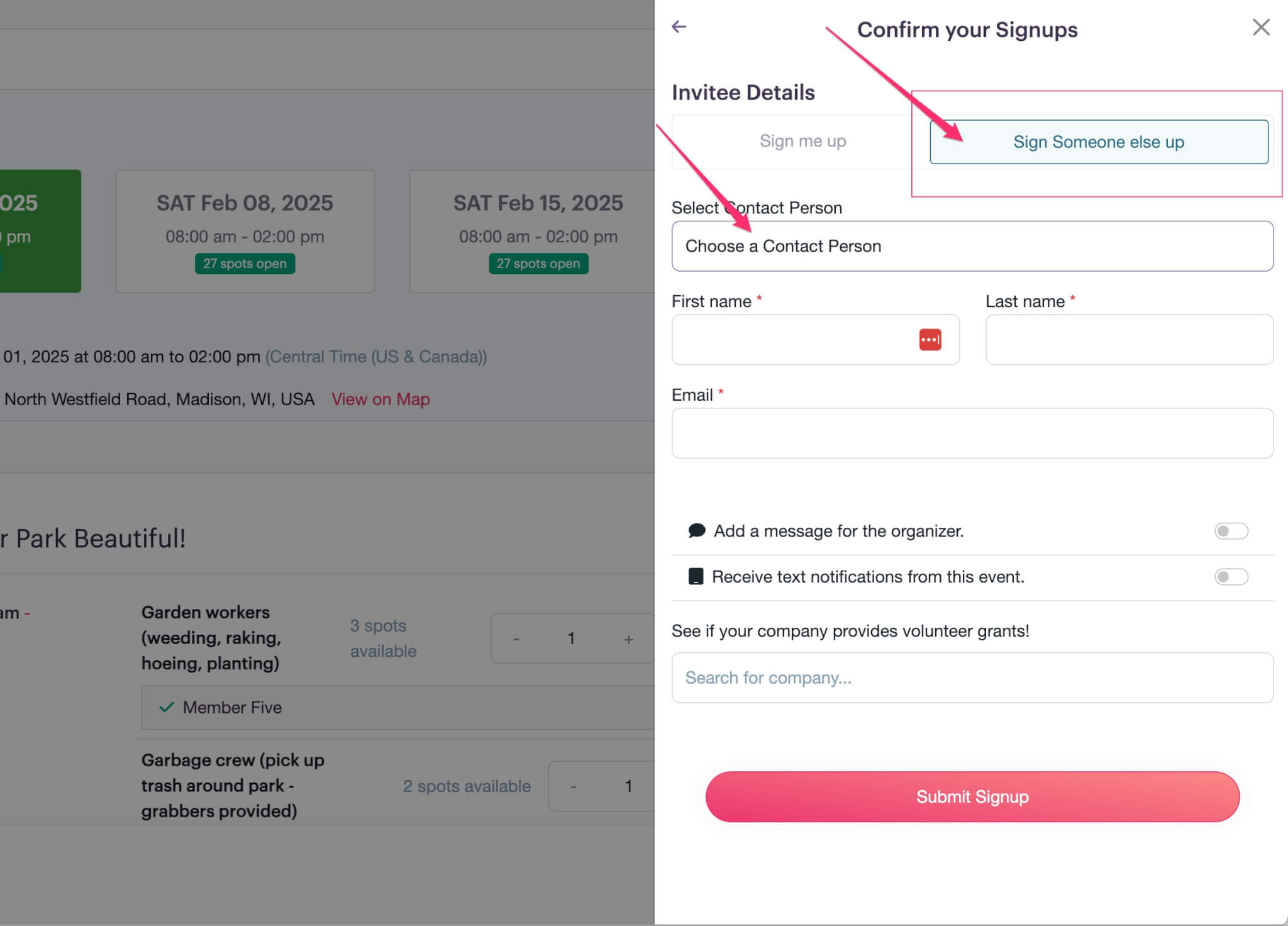Click into the Email input field

click(972, 433)
